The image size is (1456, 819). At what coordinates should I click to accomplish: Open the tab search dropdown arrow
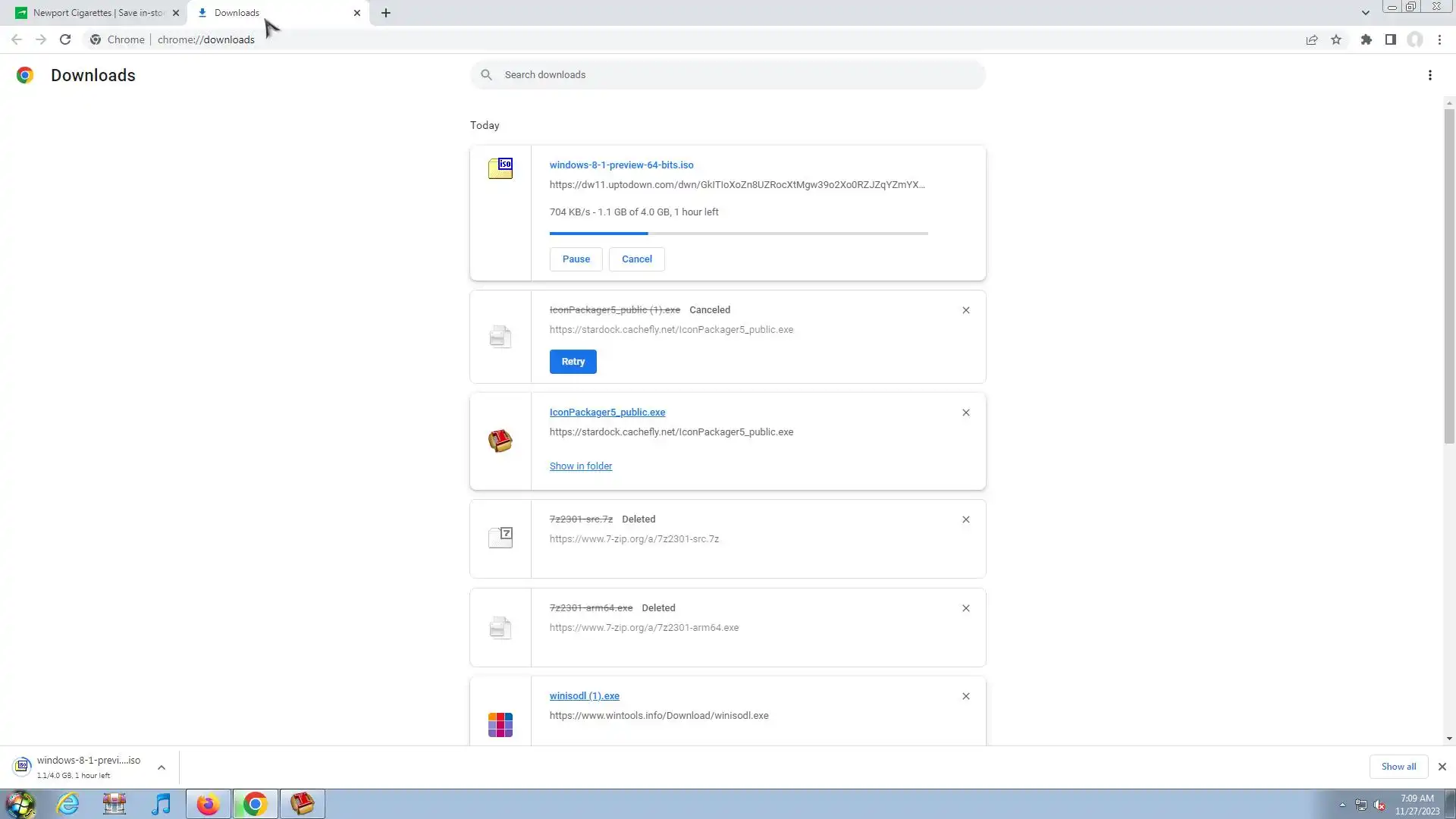1365,13
